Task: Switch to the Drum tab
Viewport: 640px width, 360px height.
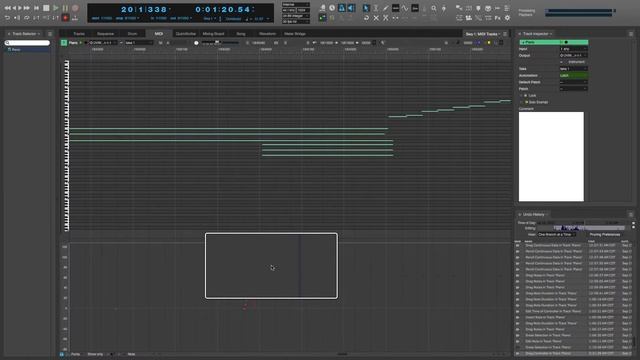Action: 133,34
